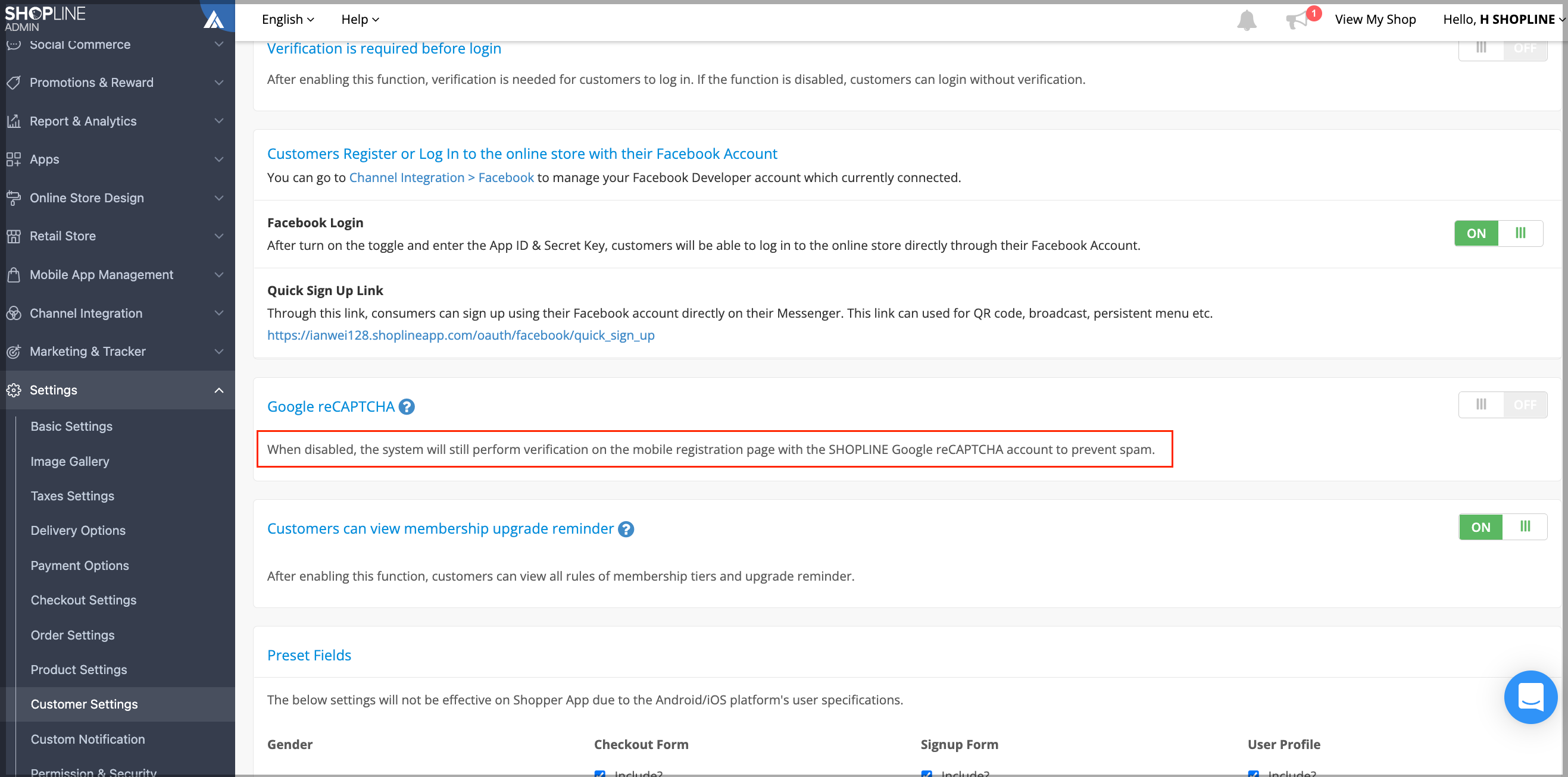The image size is (1568, 777).
Task: Click Marketing & Tracker target icon
Action: pyautogui.click(x=13, y=352)
